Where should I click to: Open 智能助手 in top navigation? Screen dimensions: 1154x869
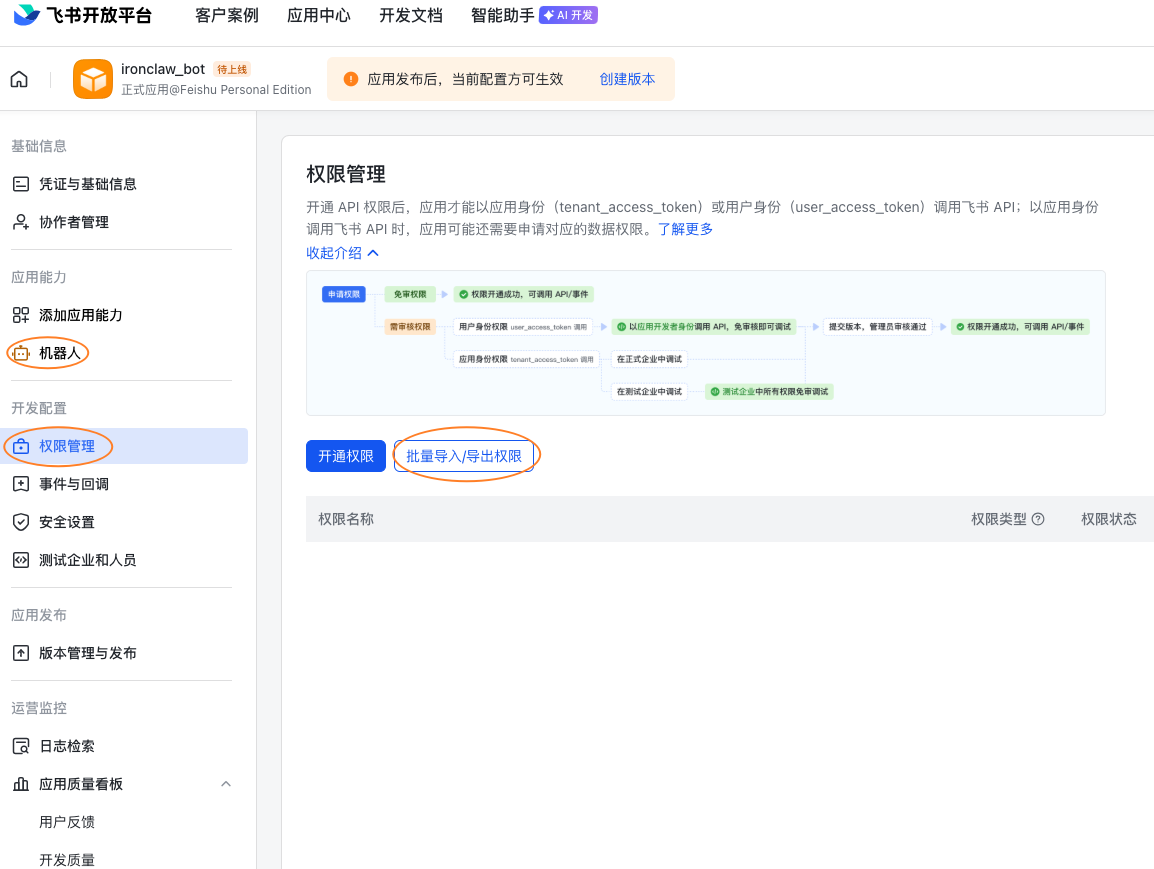[503, 15]
